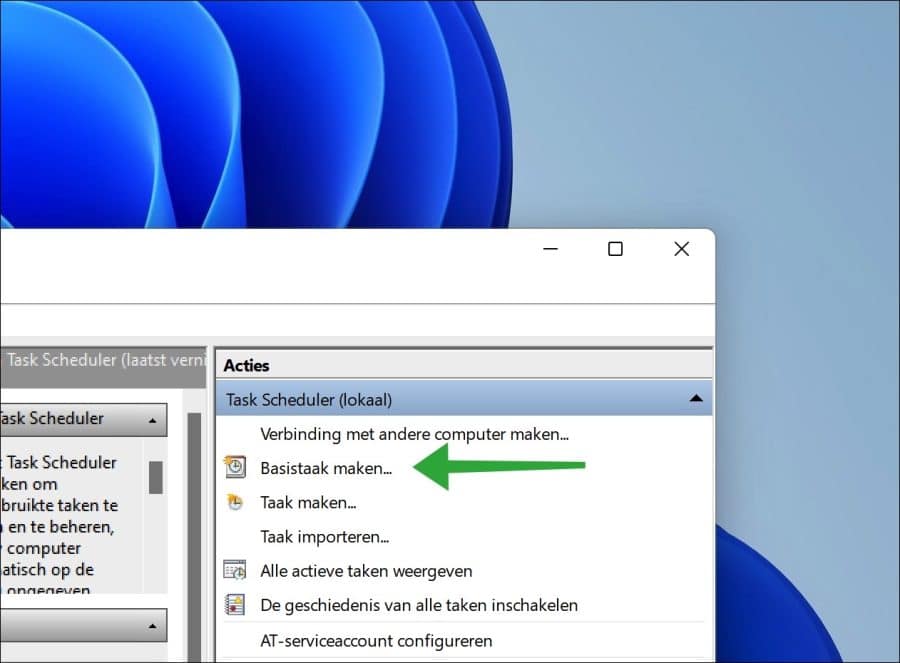This screenshot has width=900, height=663.
Task: Select Taak importeren...
Action: 325,537
